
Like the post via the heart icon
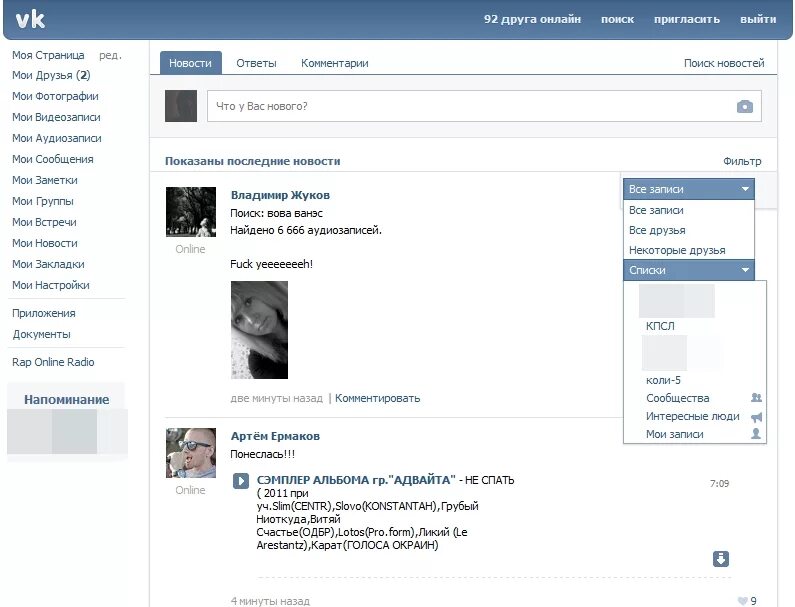[743, 601]
